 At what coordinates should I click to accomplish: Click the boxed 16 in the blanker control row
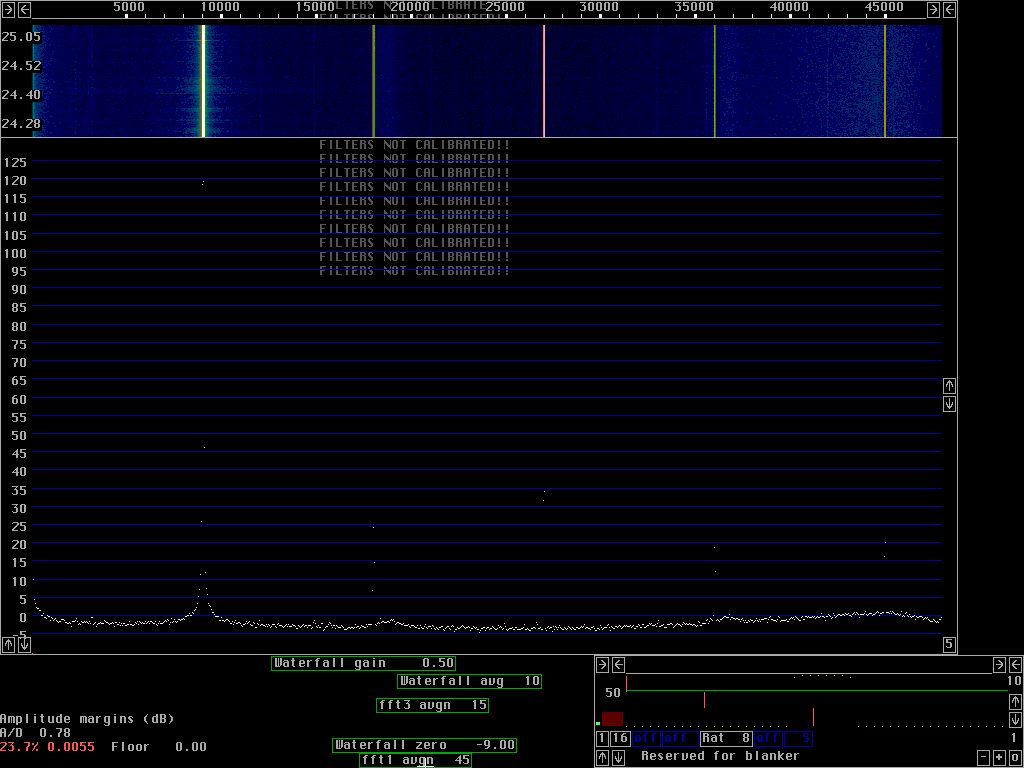coord(620,739)
